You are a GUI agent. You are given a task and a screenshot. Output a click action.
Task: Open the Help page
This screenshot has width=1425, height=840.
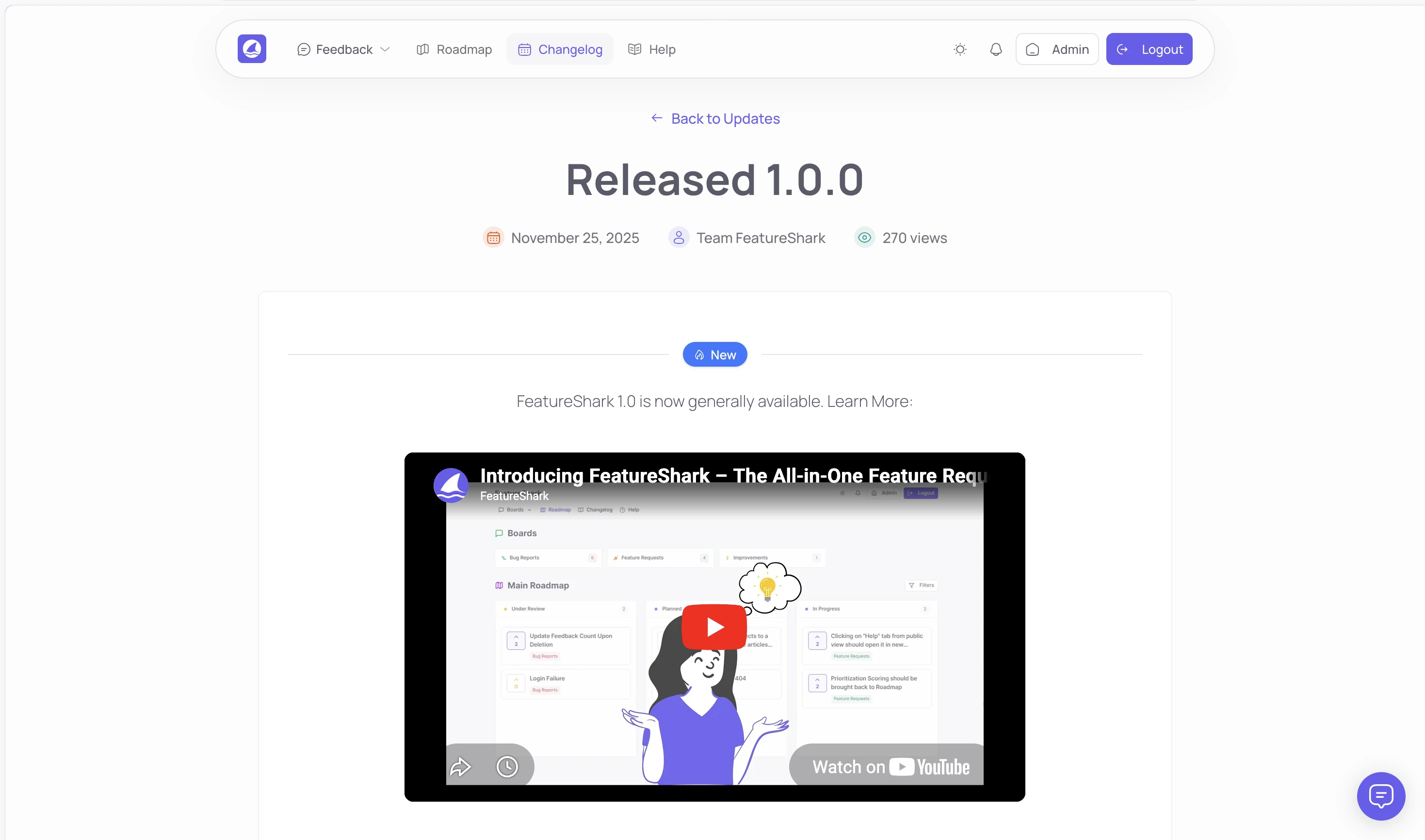pyautogui.click(x=651, y=49)
